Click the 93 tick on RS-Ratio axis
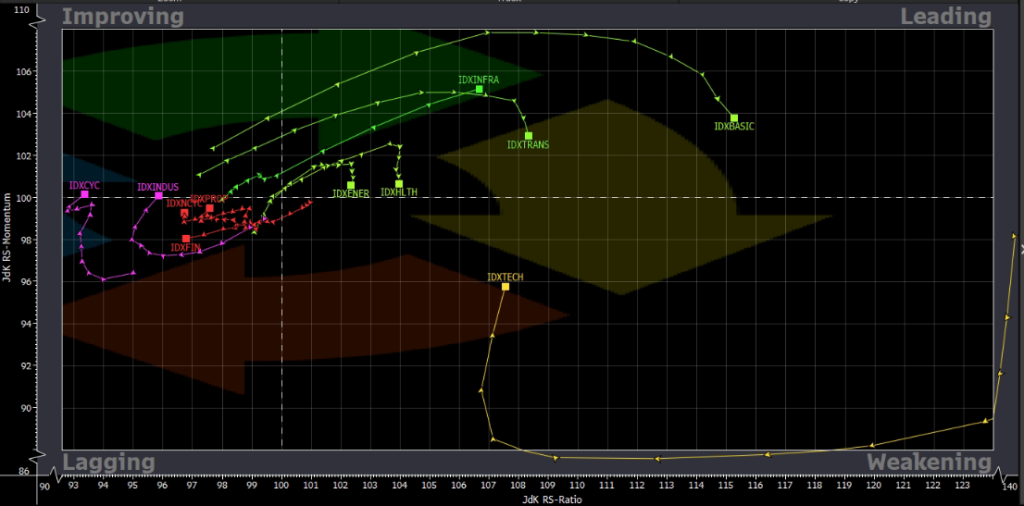This screenshot has width=1024, height=506. click(74, 486)
